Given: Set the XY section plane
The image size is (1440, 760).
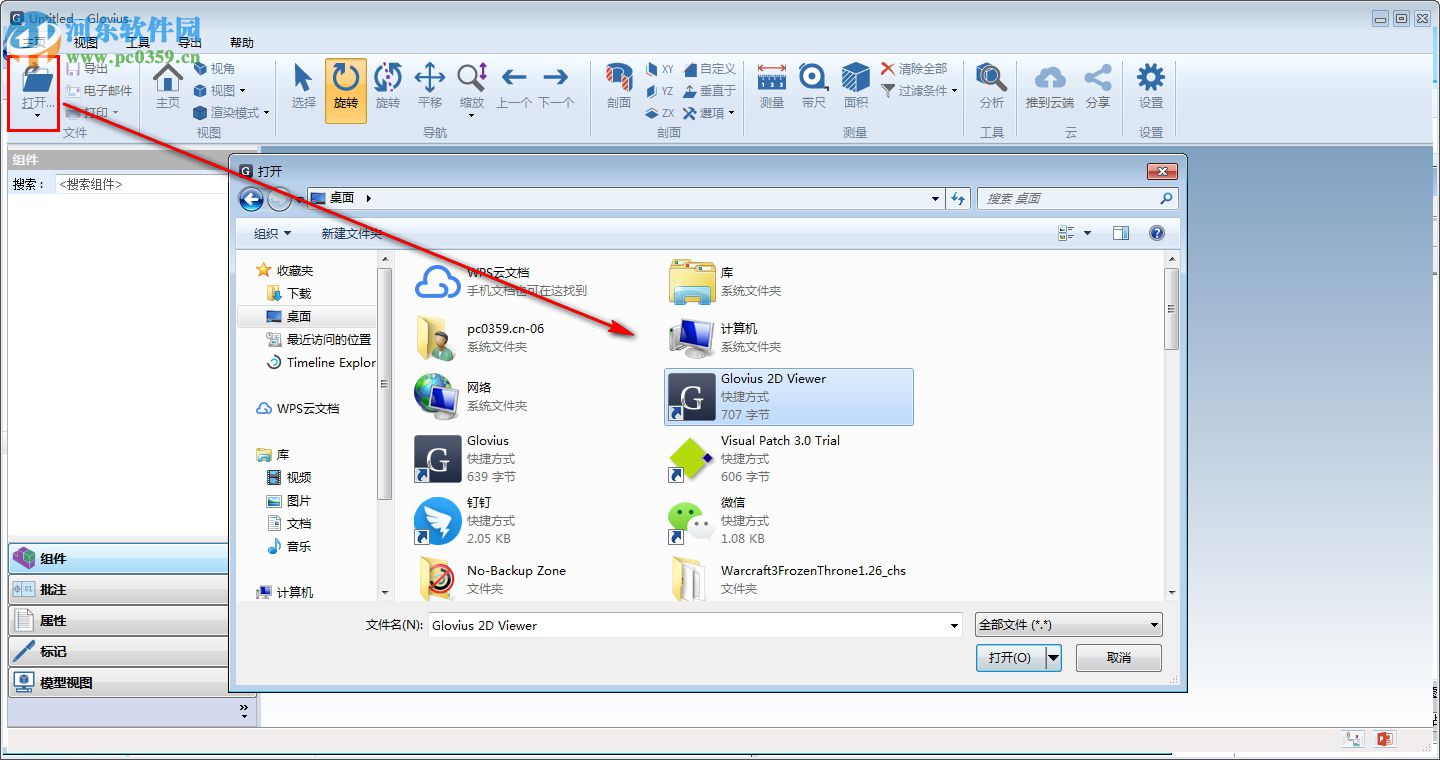Looking at the screenshot, I should coord(660,69).
